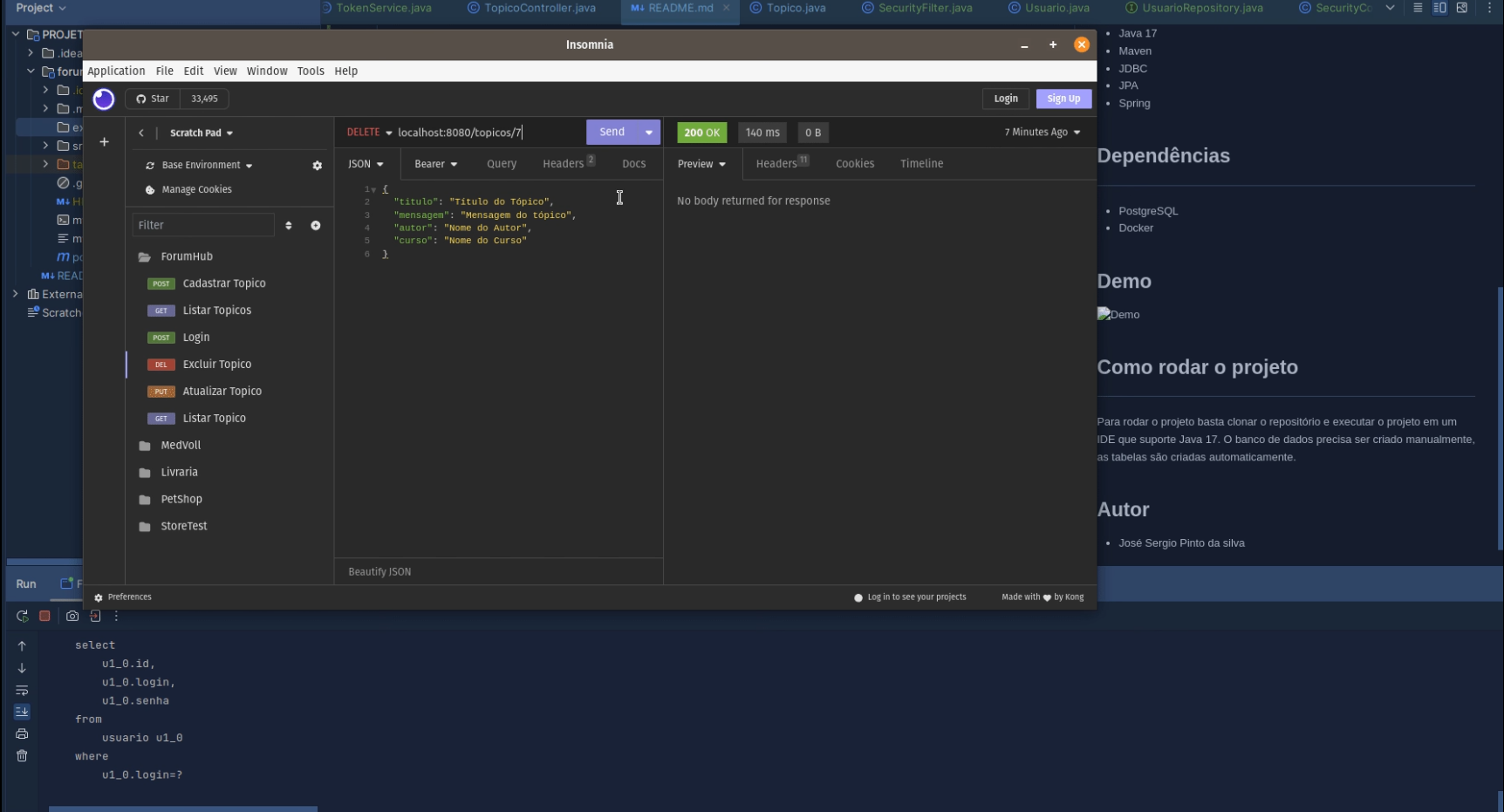Open the File menu in Insomnia
The height and width of the screenshot is (812, 1504).
pos(165,72)
